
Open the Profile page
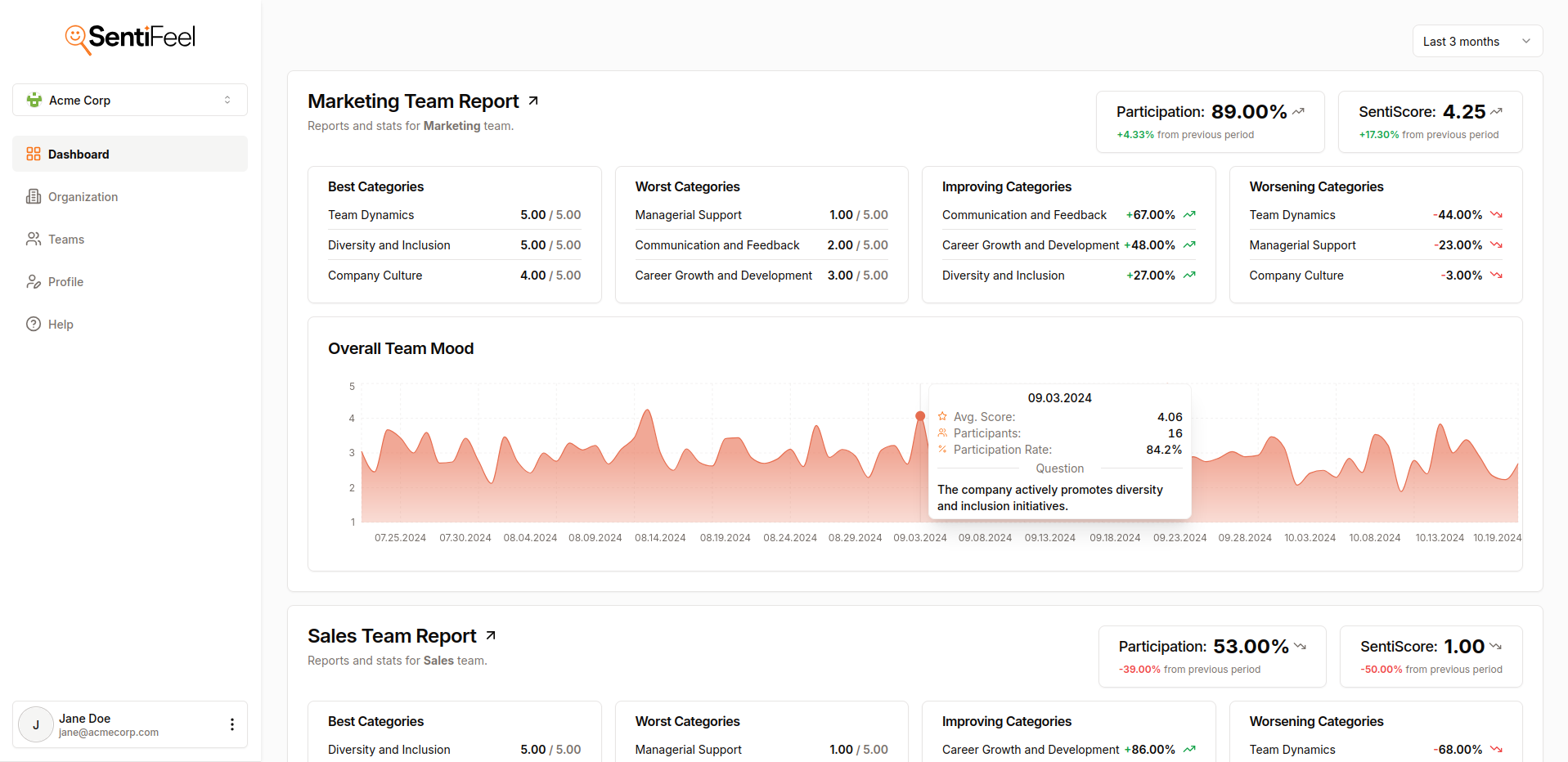[x=130, y=281]
